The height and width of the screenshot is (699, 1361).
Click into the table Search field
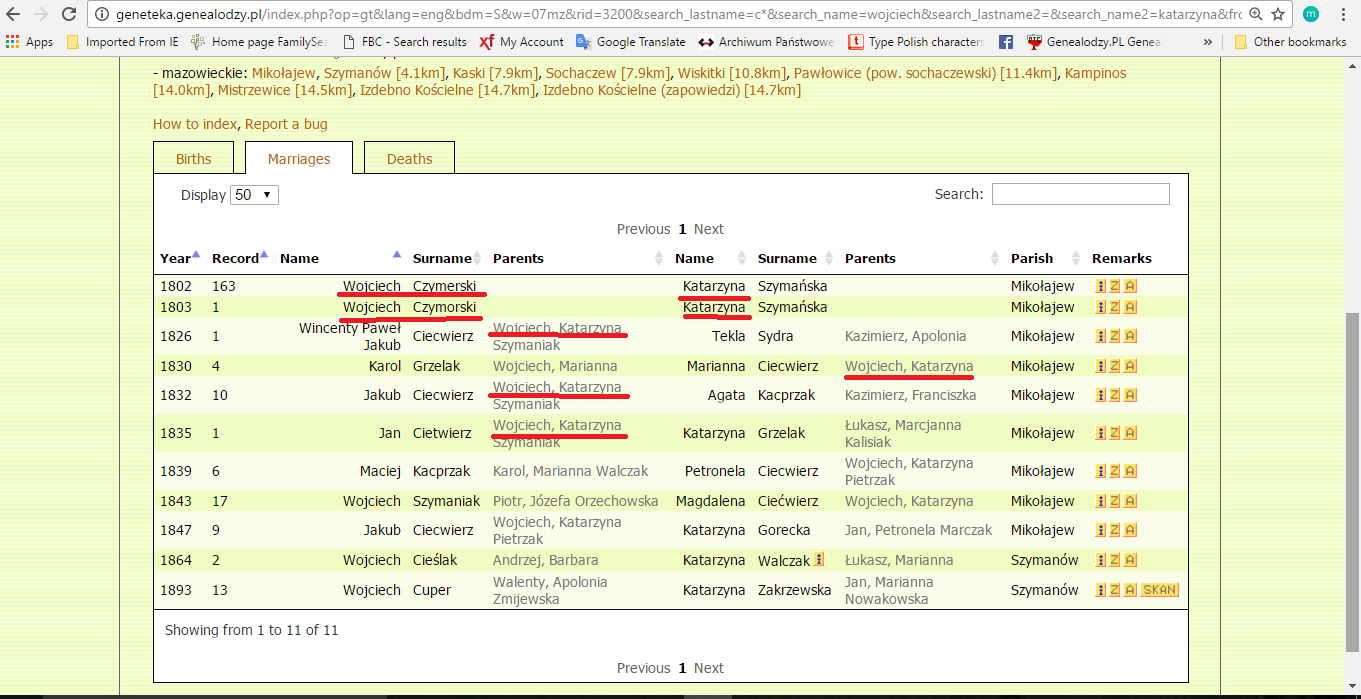1080,194
